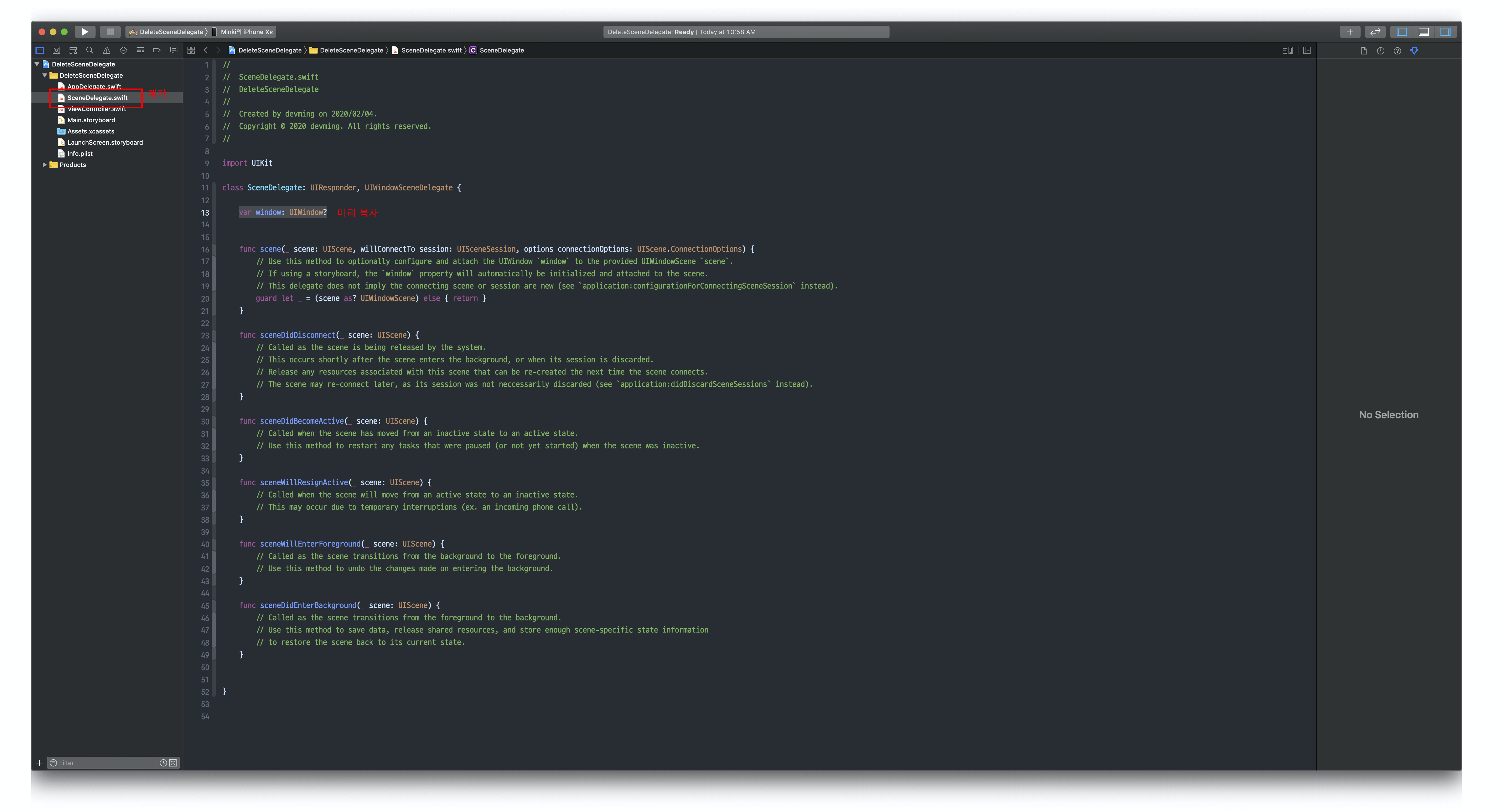
Task: Click the code review arrows button
Action: click(x=1375, y=32)
